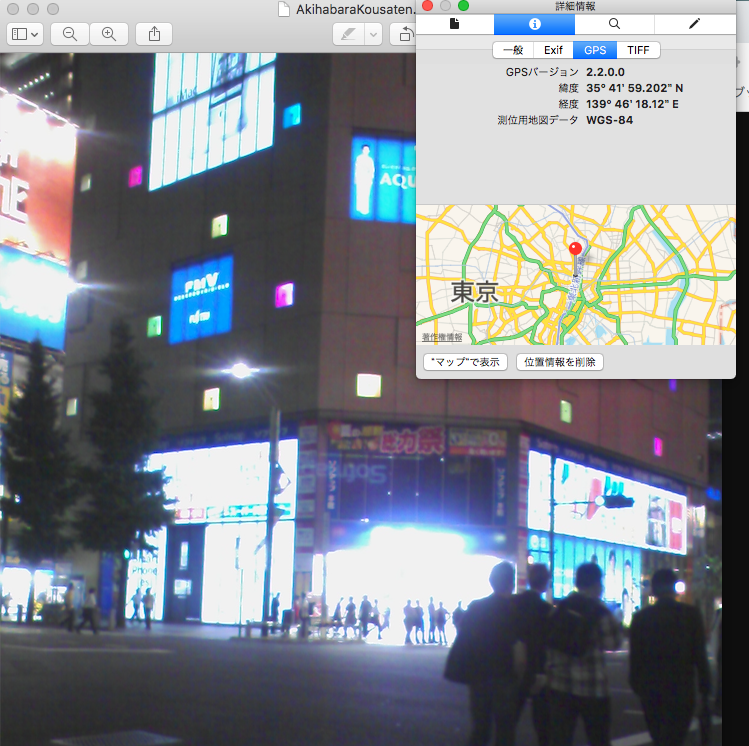Viewport: 749px width, 746px height.
Task: Click the "マップ"で表示 button
Action: click(465, 362)
